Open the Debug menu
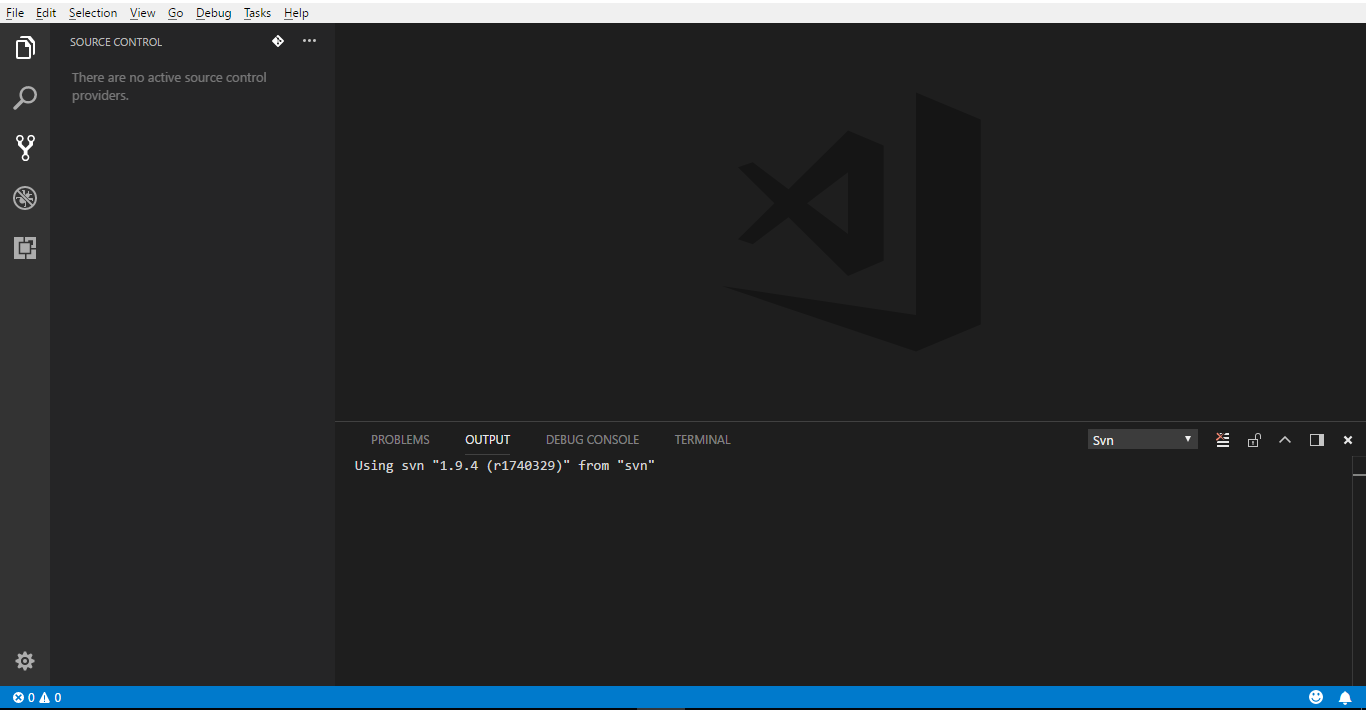 point(213,12)
